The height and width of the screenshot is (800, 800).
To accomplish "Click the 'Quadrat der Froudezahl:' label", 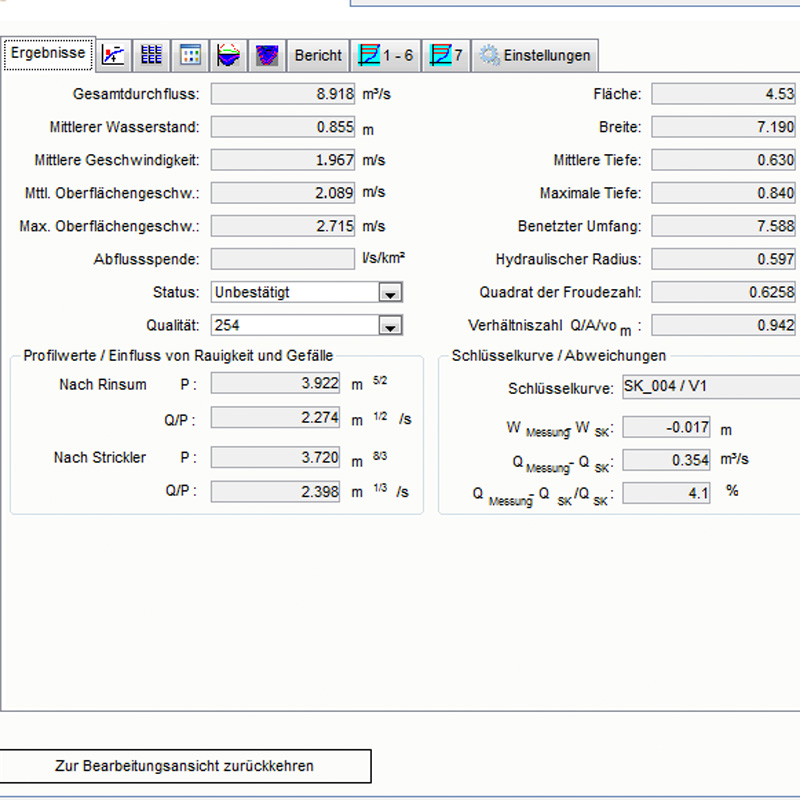I will pos(560,292).
